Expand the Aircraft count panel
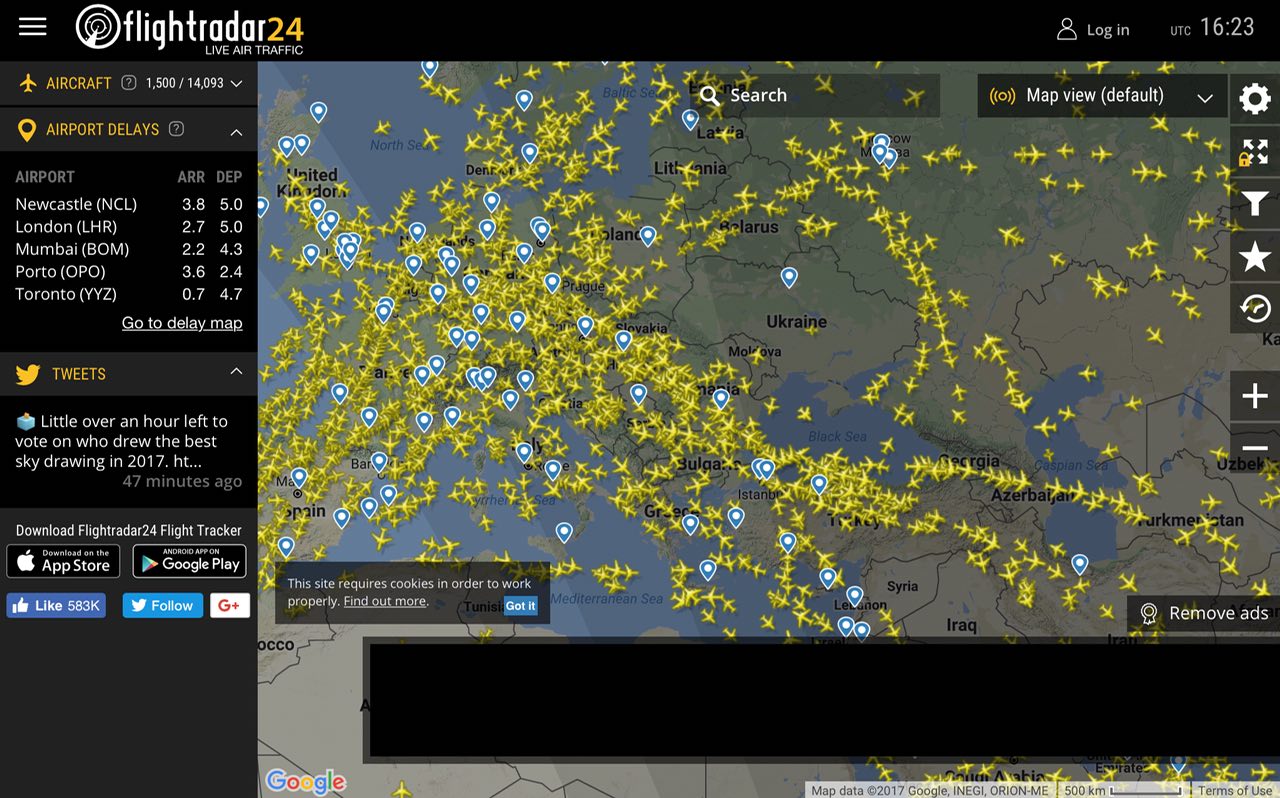This screenshot has height=798, width=1280. (236, 84)
